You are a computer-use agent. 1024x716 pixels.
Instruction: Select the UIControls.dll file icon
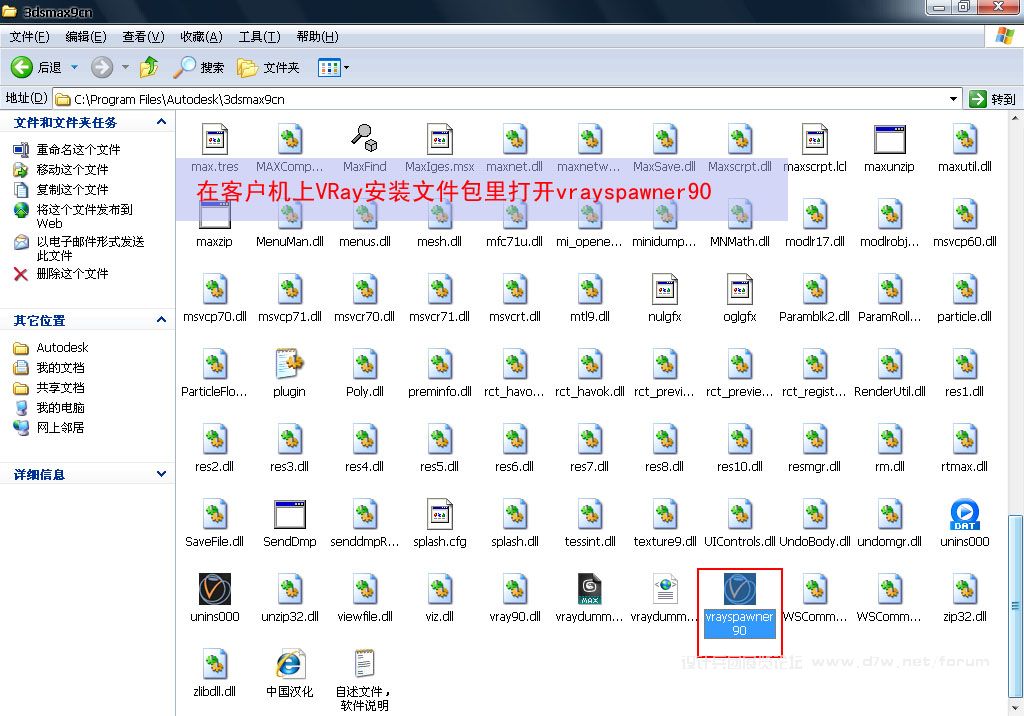coord(739,514)
